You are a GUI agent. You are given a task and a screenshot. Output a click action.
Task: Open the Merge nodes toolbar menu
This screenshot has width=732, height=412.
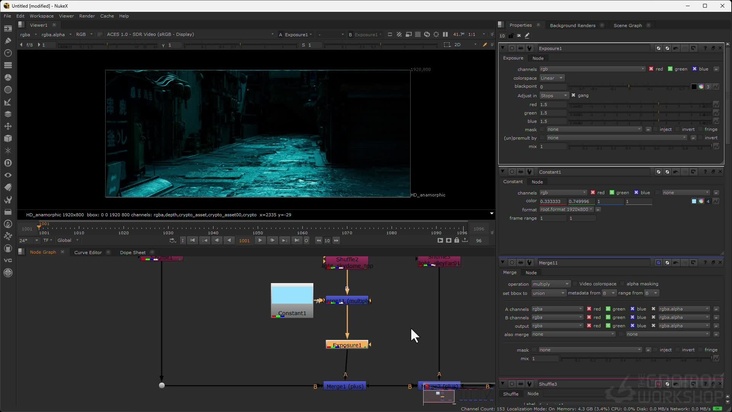coord(8,114)
